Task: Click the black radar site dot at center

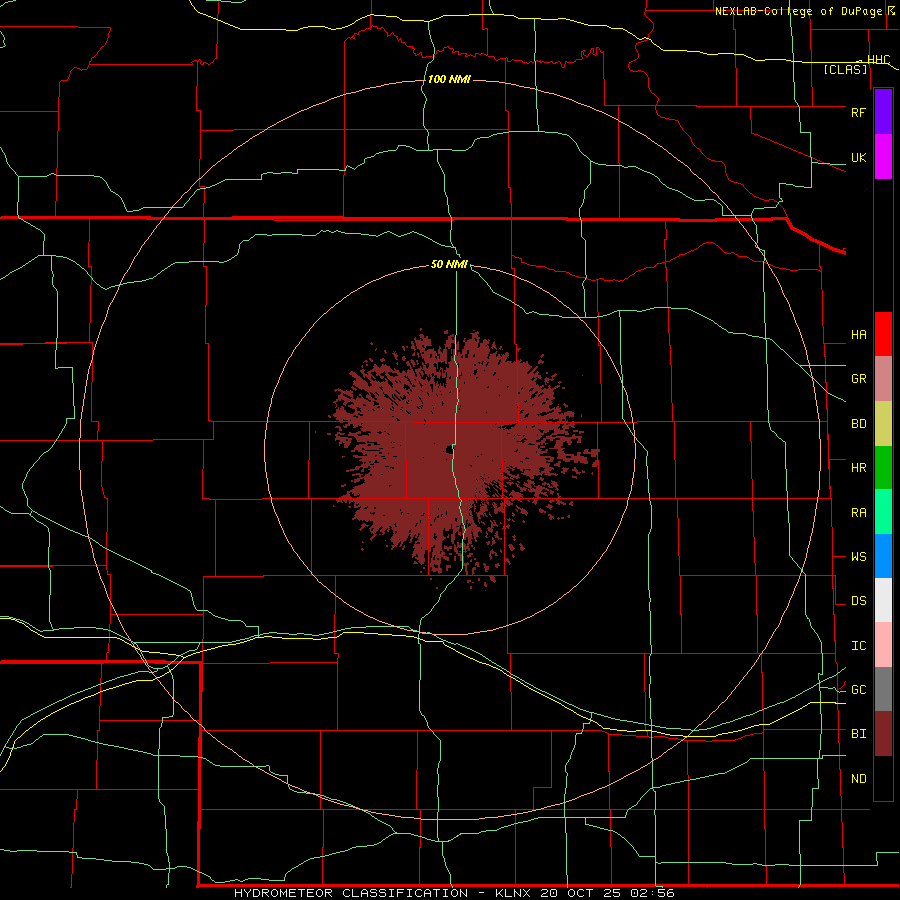Action: 449,451
